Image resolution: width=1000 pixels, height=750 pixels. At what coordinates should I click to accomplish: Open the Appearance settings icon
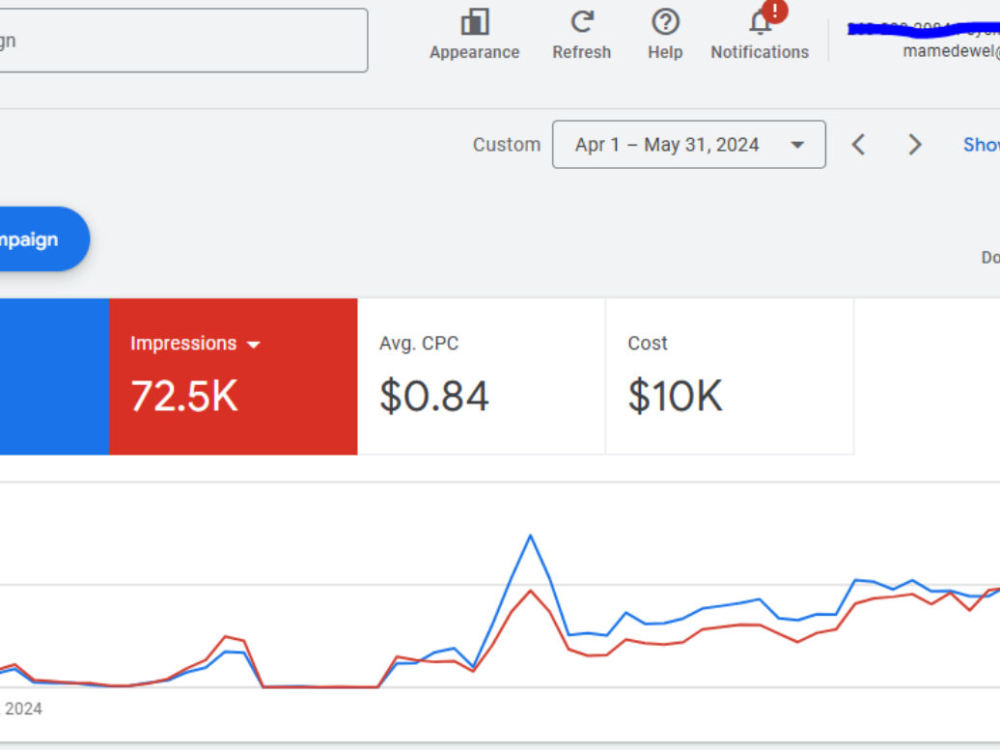click(474, 23)
